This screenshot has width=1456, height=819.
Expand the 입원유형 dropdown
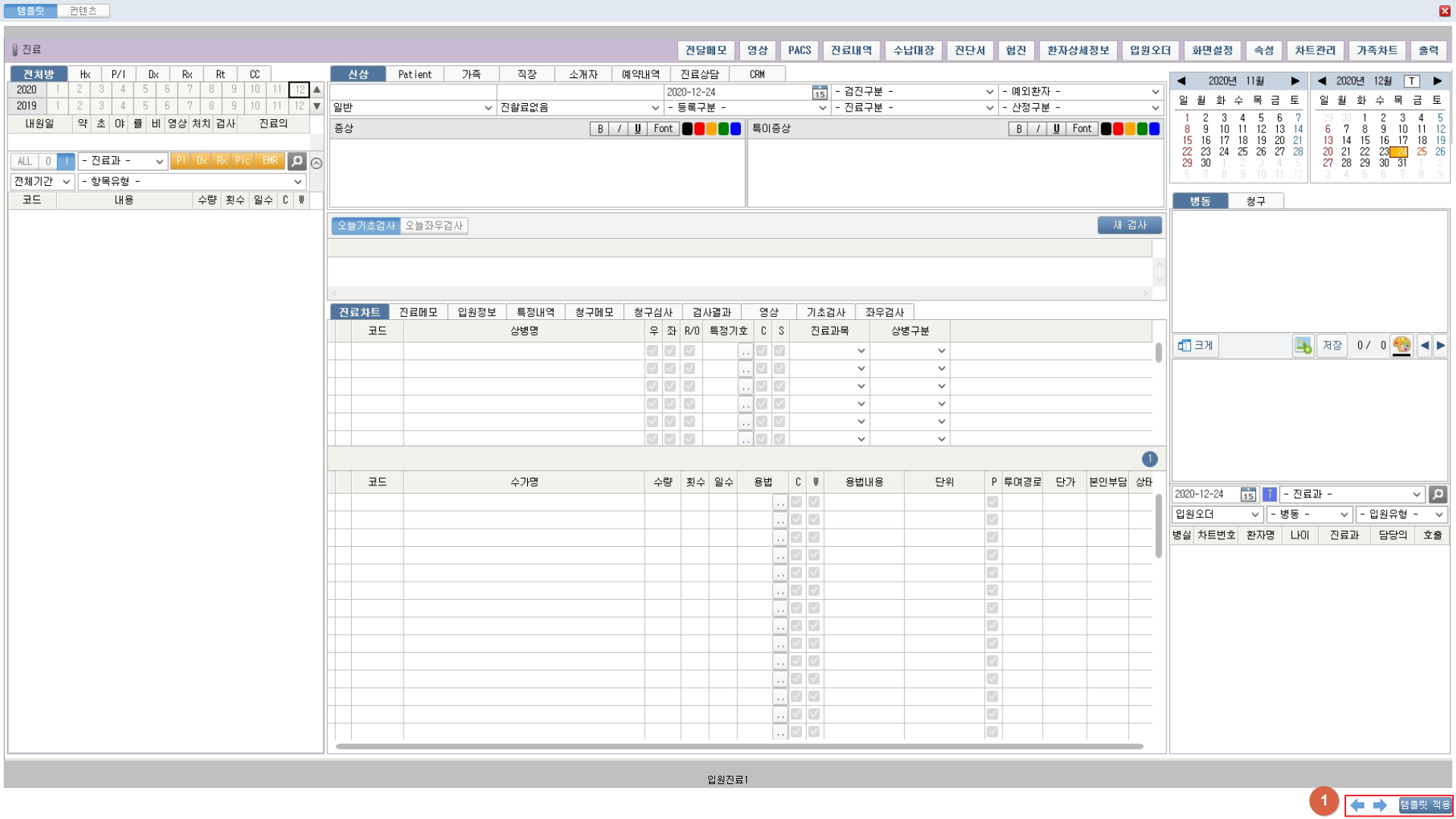coord(1401,514)
